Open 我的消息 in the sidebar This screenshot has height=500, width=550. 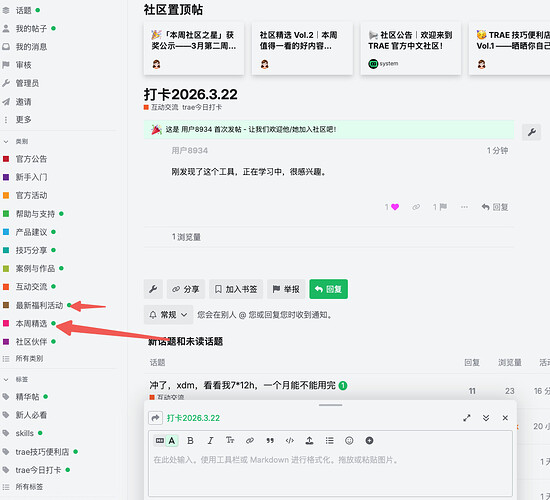31,47
